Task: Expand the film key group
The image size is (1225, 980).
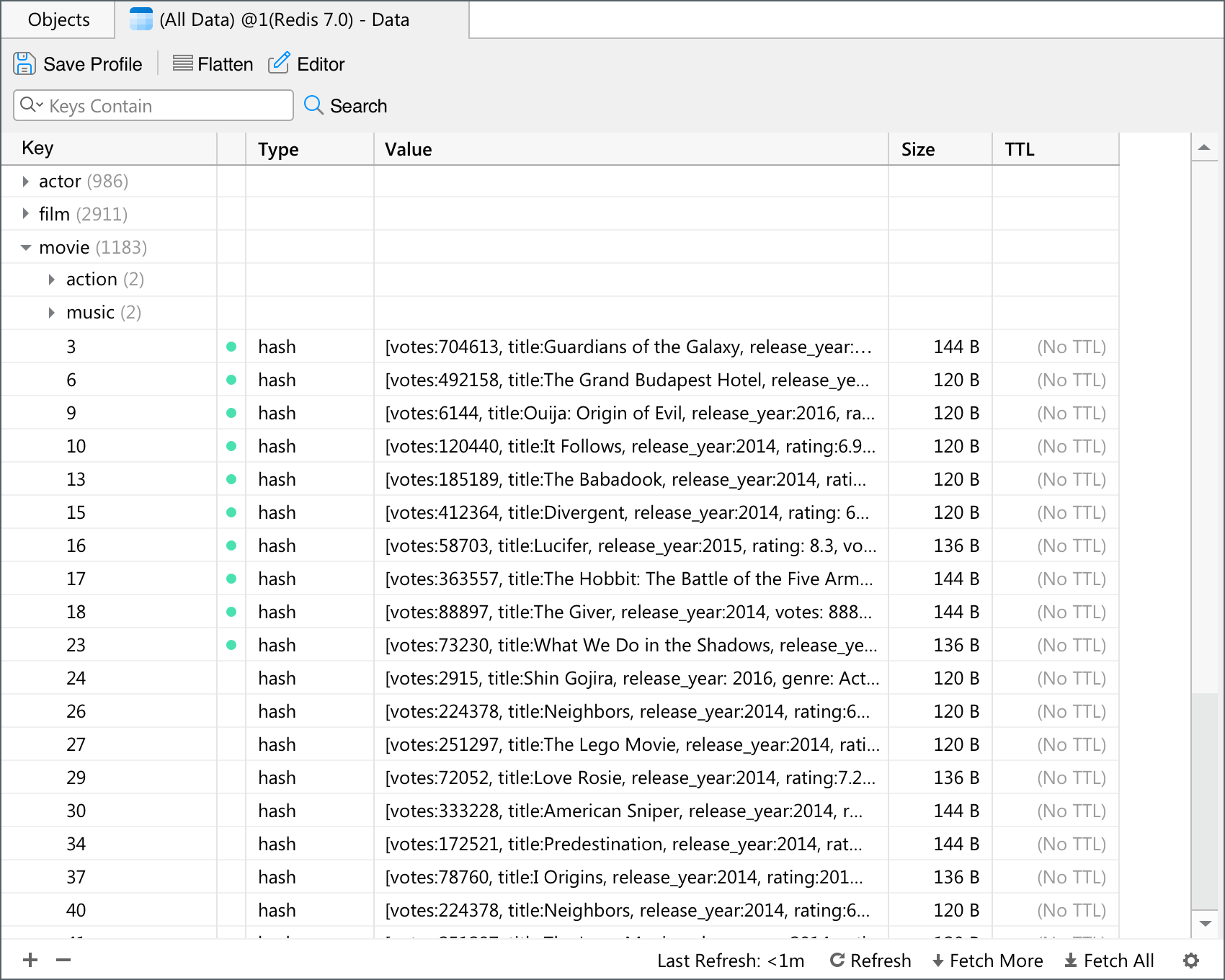Action: click(x=26, y=214)
